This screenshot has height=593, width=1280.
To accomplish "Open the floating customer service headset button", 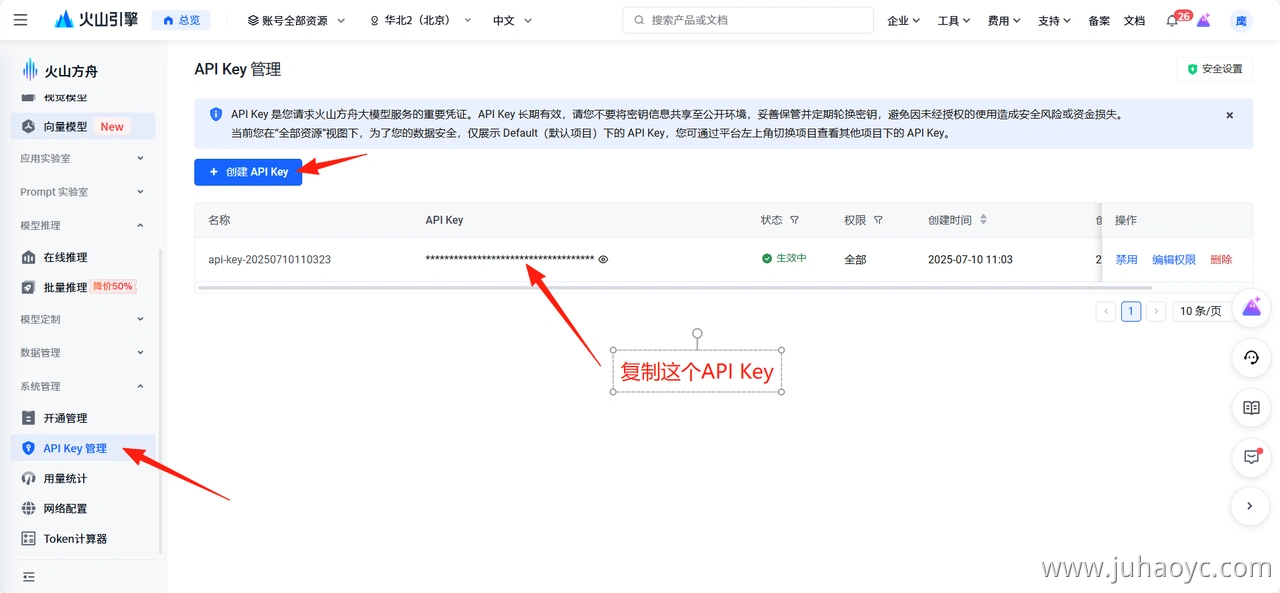I will [1251, 357].
